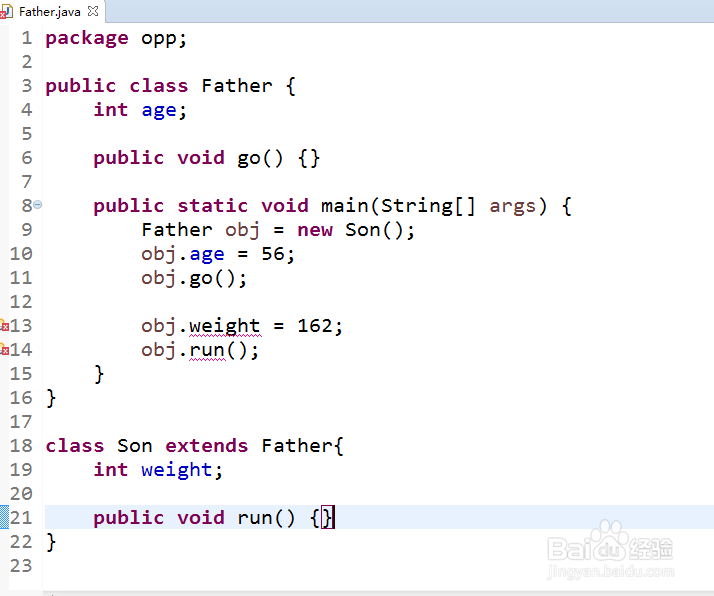
Task: Click 'void' keyword on line 6
Action: [x=201, y=158]
